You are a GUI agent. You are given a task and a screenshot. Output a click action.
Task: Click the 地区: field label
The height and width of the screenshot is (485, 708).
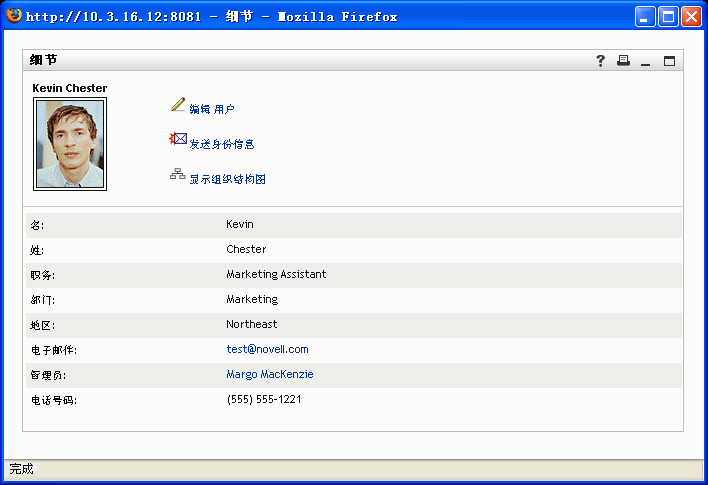43,325
